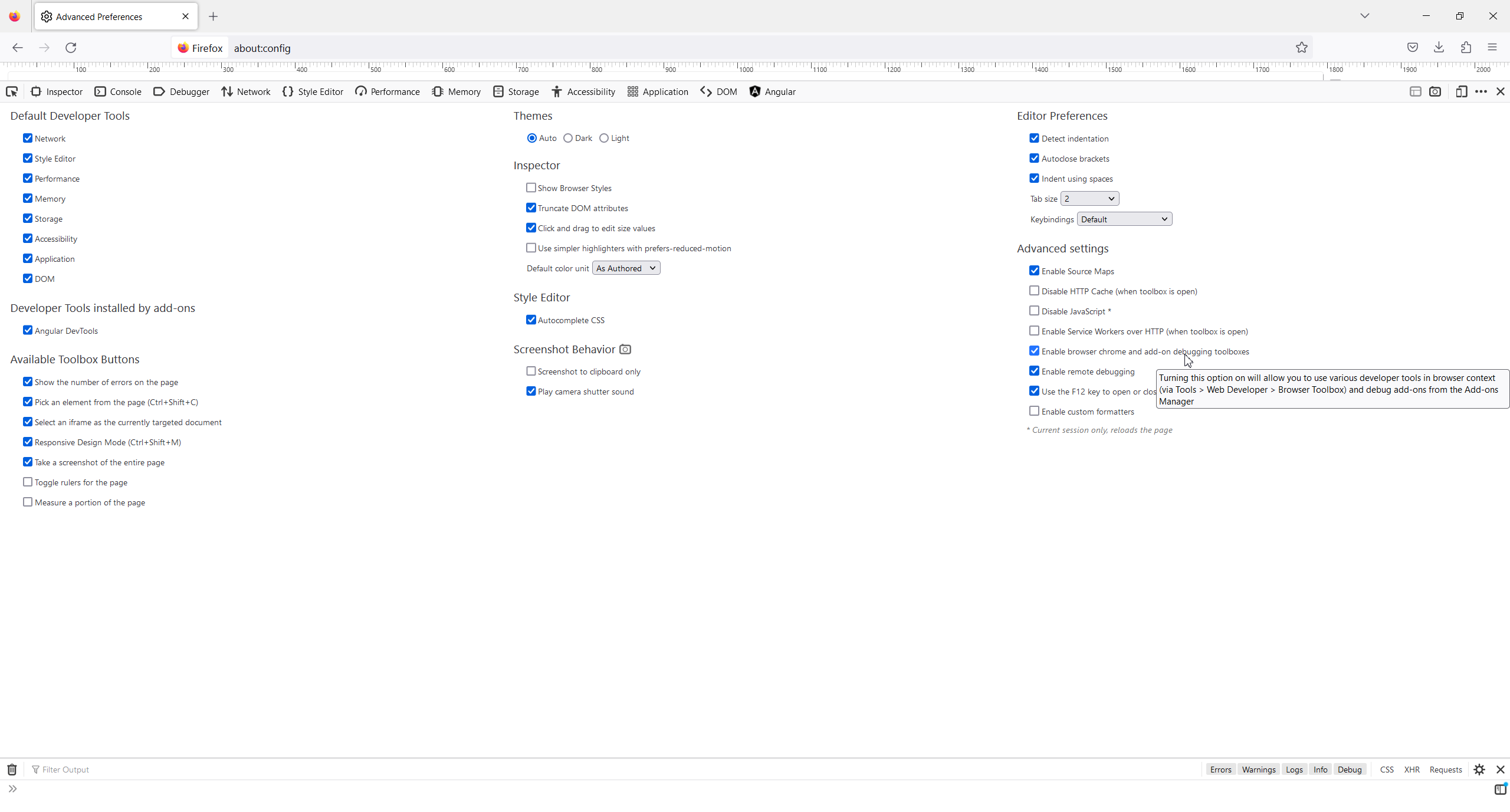Toggle the Errors filter button in console
This screenshot has width=1510, height=812.
coord(1220,770)
